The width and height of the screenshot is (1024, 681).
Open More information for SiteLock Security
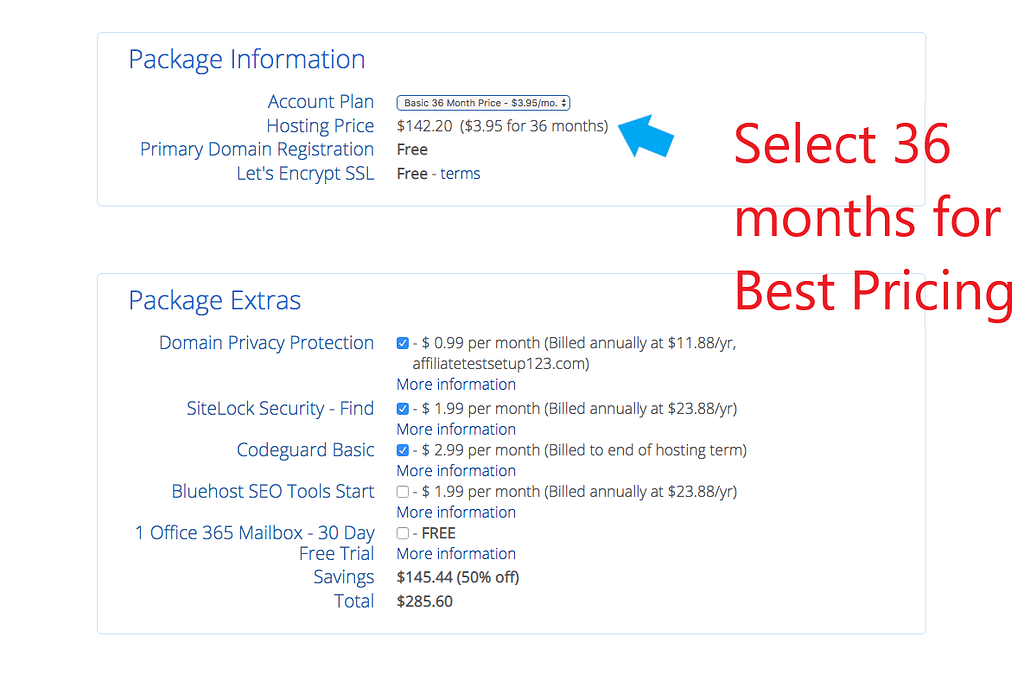[x=456, y=428]
